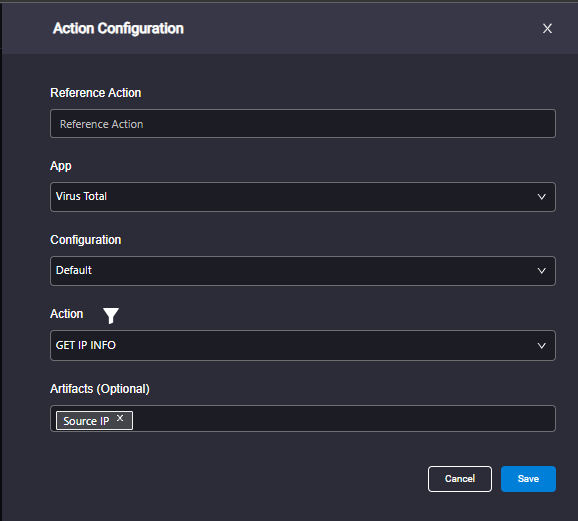
Task: Click the Configuration field label
Action: (x=86, y=240)
